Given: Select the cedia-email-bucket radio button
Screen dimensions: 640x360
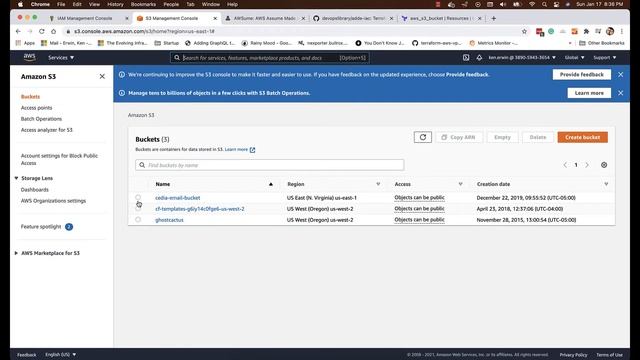Looking at the screenshot, I should pyautogui.click(x=138, y=198).
